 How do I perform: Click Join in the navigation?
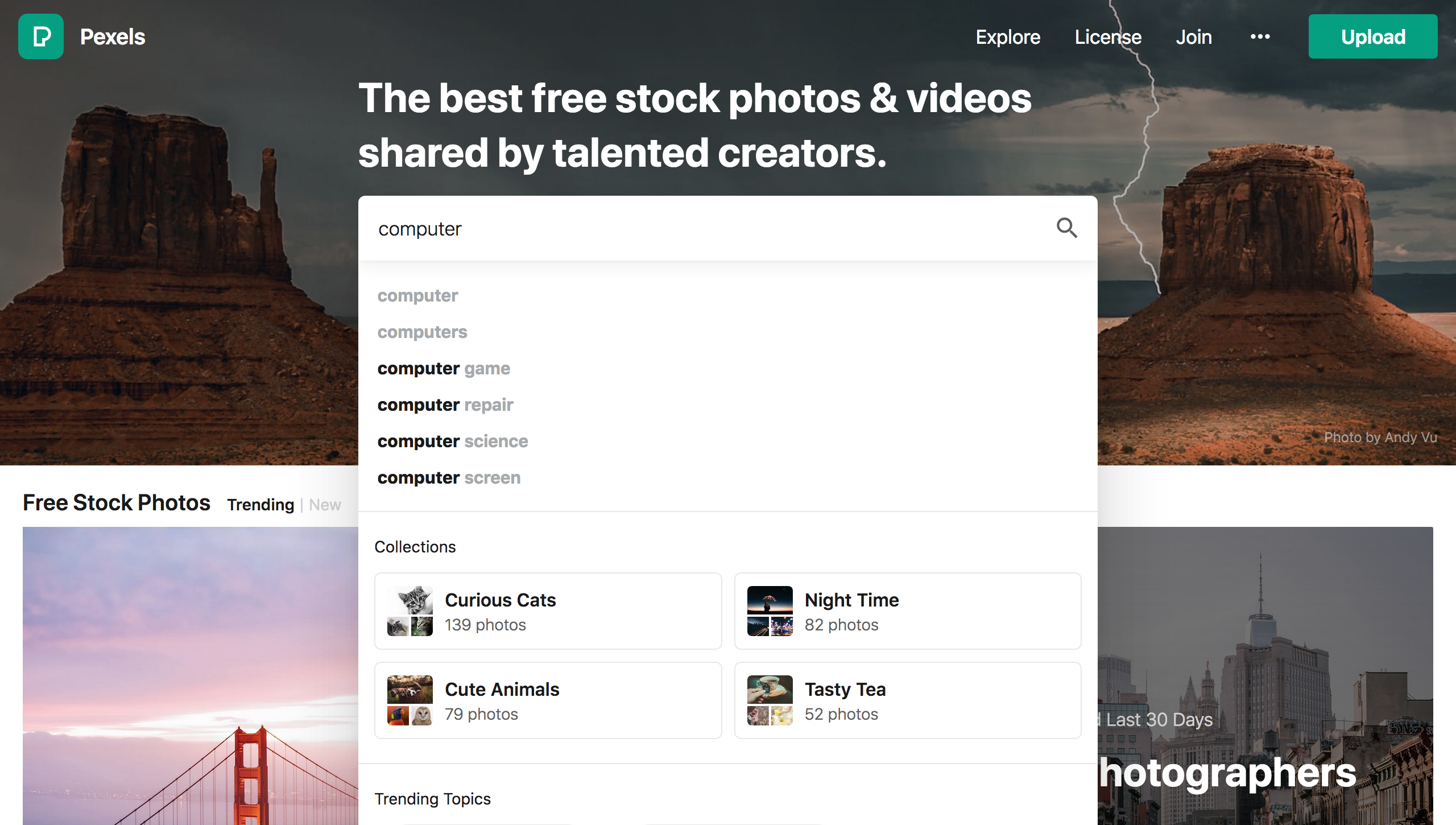[1194, 37]
